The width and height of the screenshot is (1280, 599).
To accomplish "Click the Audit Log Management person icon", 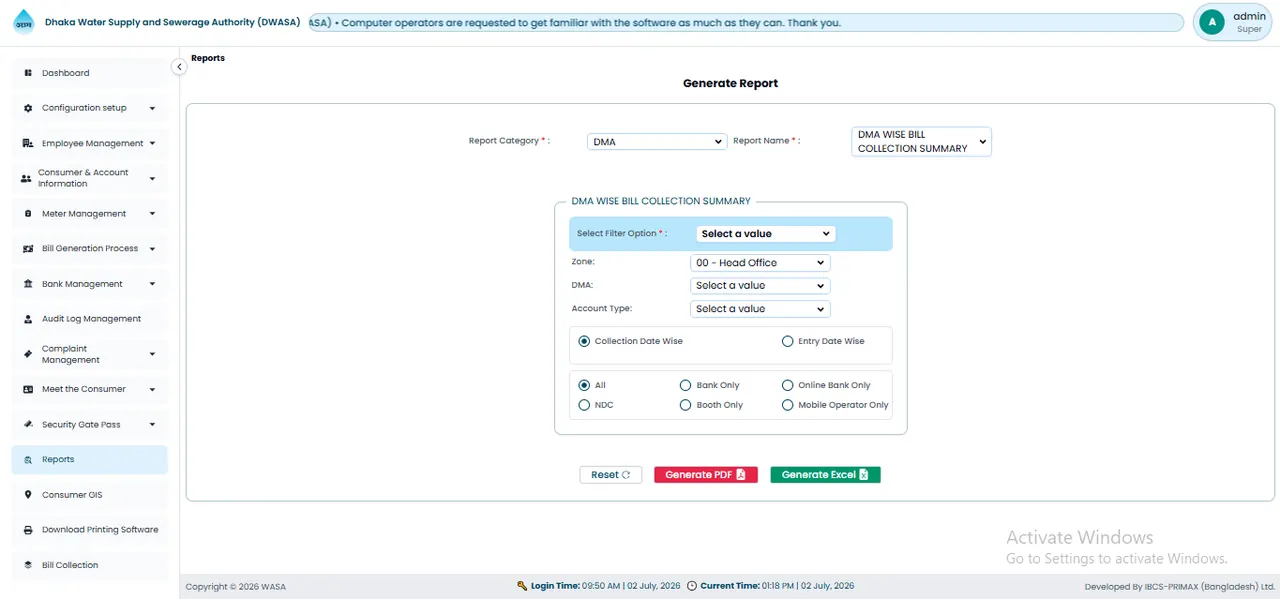I will tap(28, 319).
